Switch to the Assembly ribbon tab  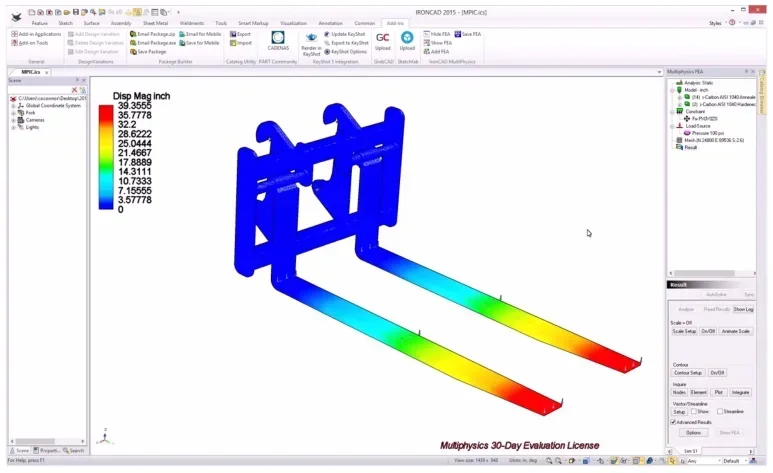click(121, 23)
